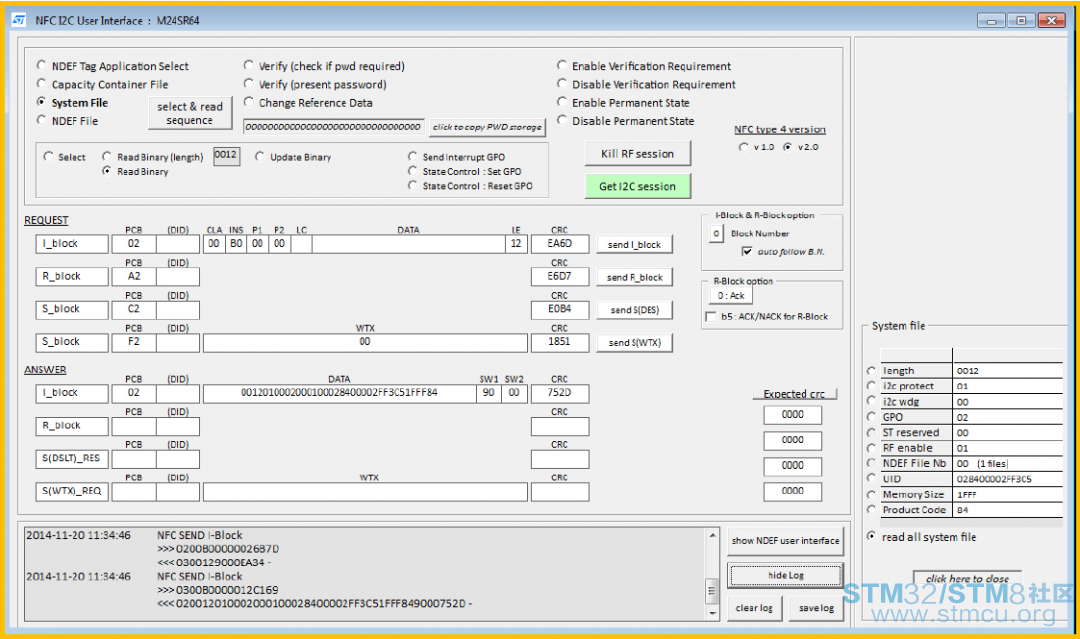Click the request I_block PCB field
Viewport: 1080px width, 639px height.
pos(134,244)
